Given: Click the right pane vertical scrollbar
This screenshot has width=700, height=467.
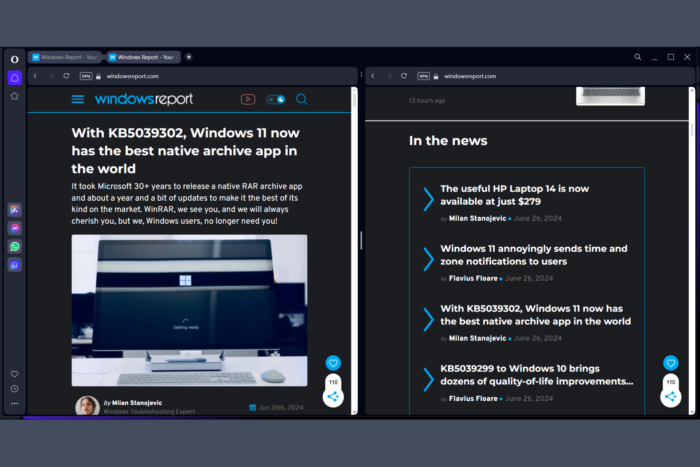Looking at the screenshot, I should click(692, 250).
